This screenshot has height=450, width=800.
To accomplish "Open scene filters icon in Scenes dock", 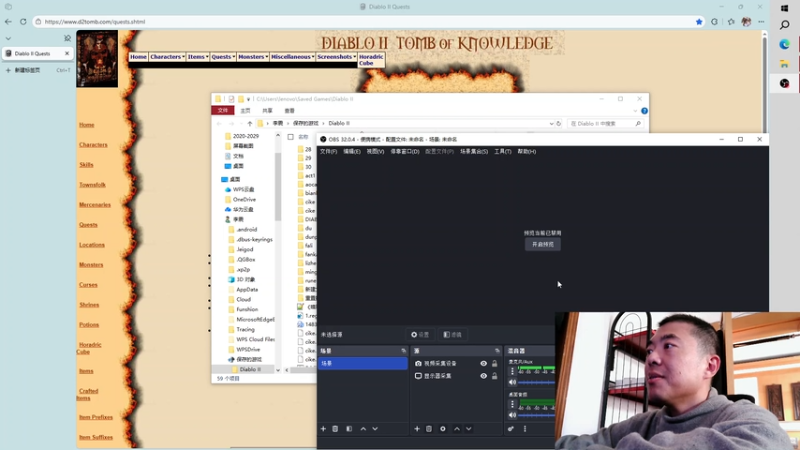I will 349,429.
